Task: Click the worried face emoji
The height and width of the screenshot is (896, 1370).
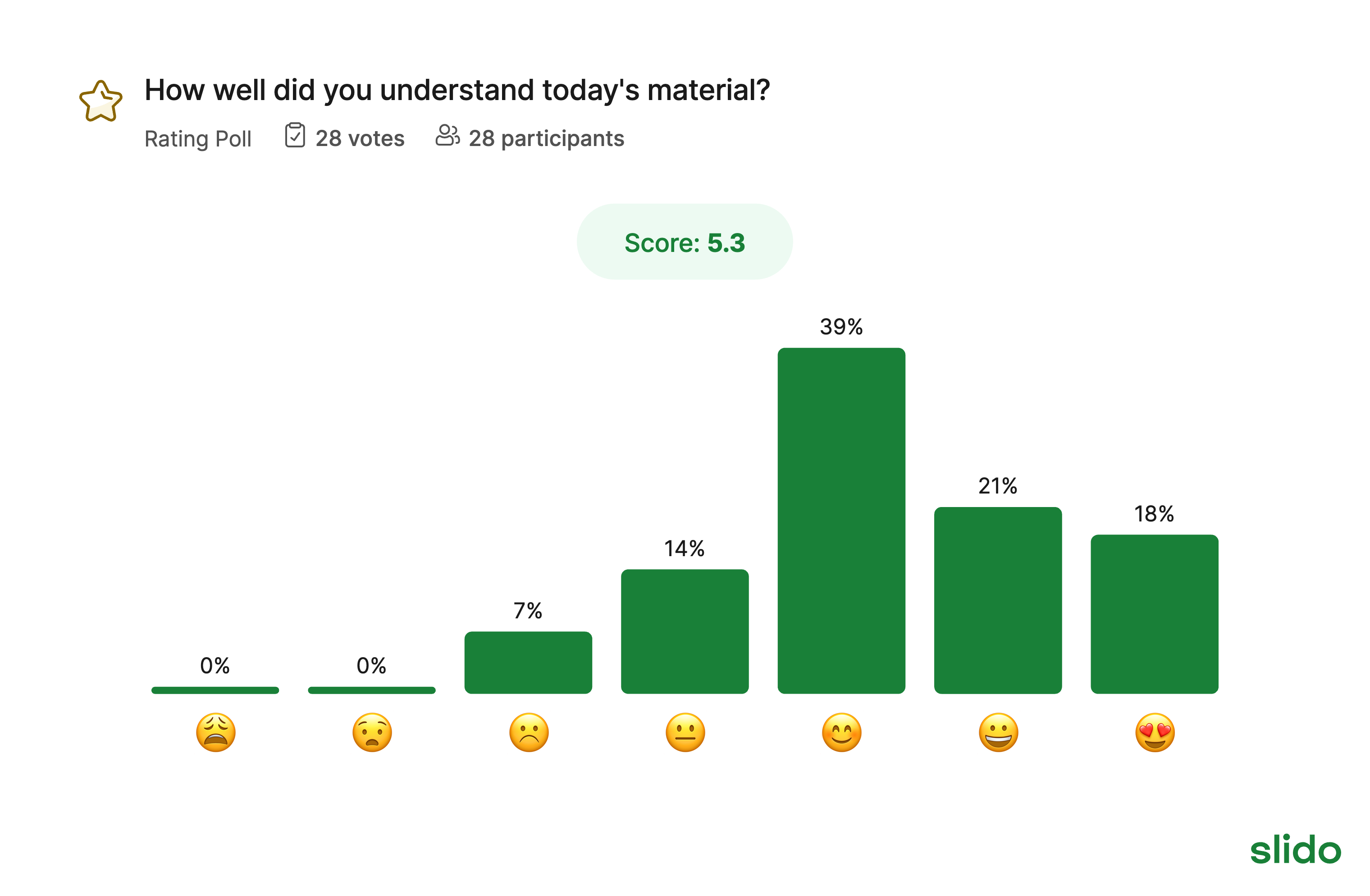Action: point(372,732)
